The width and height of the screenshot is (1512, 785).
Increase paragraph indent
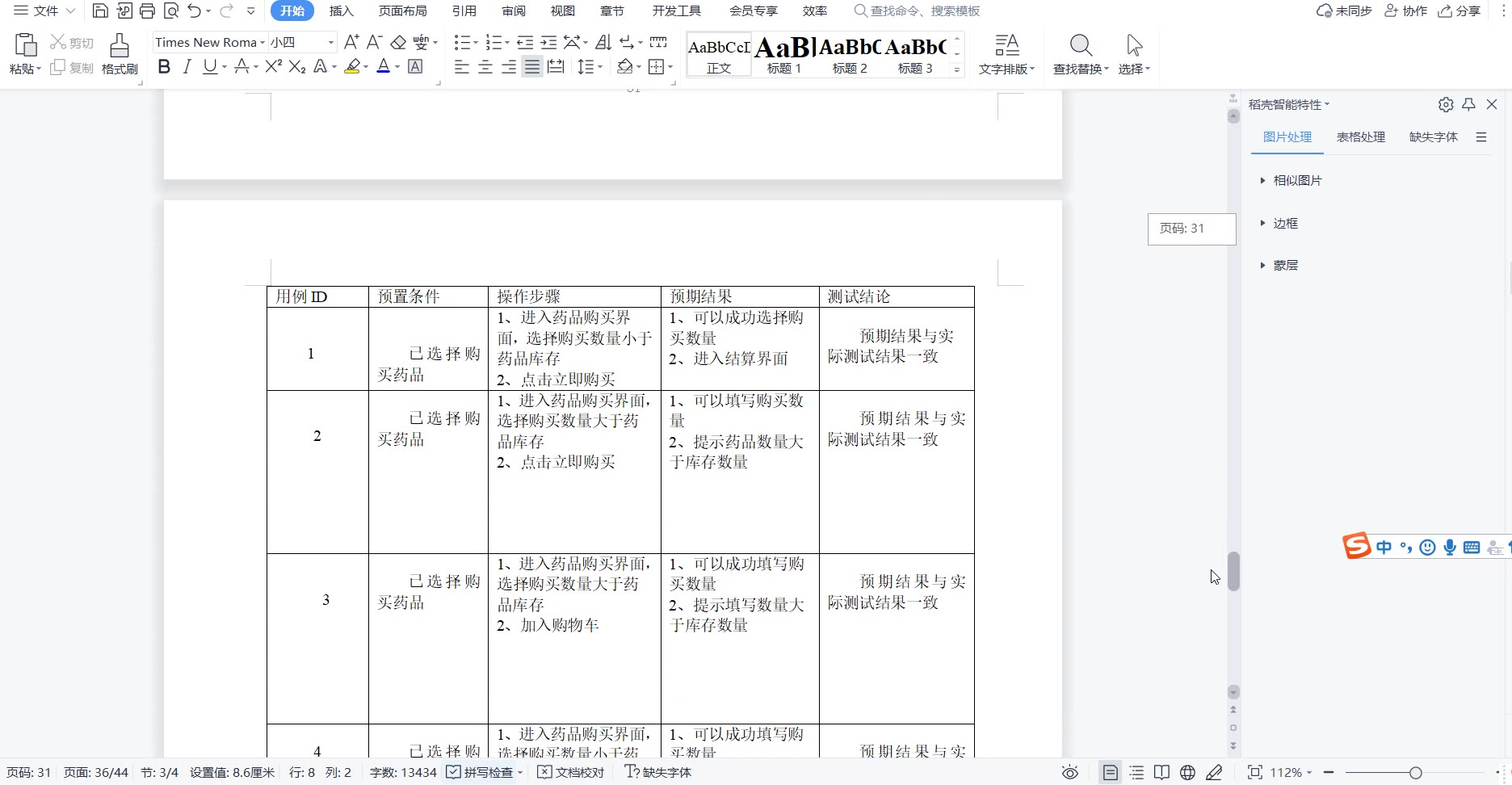[x=548, y=42]
